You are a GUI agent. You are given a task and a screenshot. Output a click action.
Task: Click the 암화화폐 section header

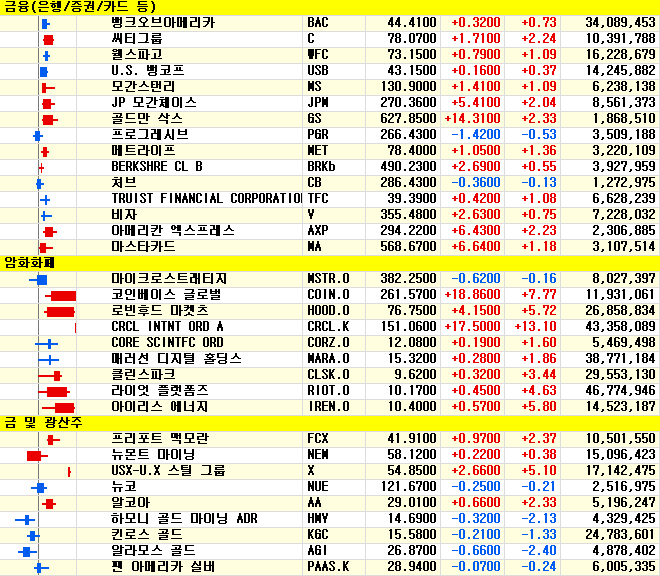tap(29, 263)
